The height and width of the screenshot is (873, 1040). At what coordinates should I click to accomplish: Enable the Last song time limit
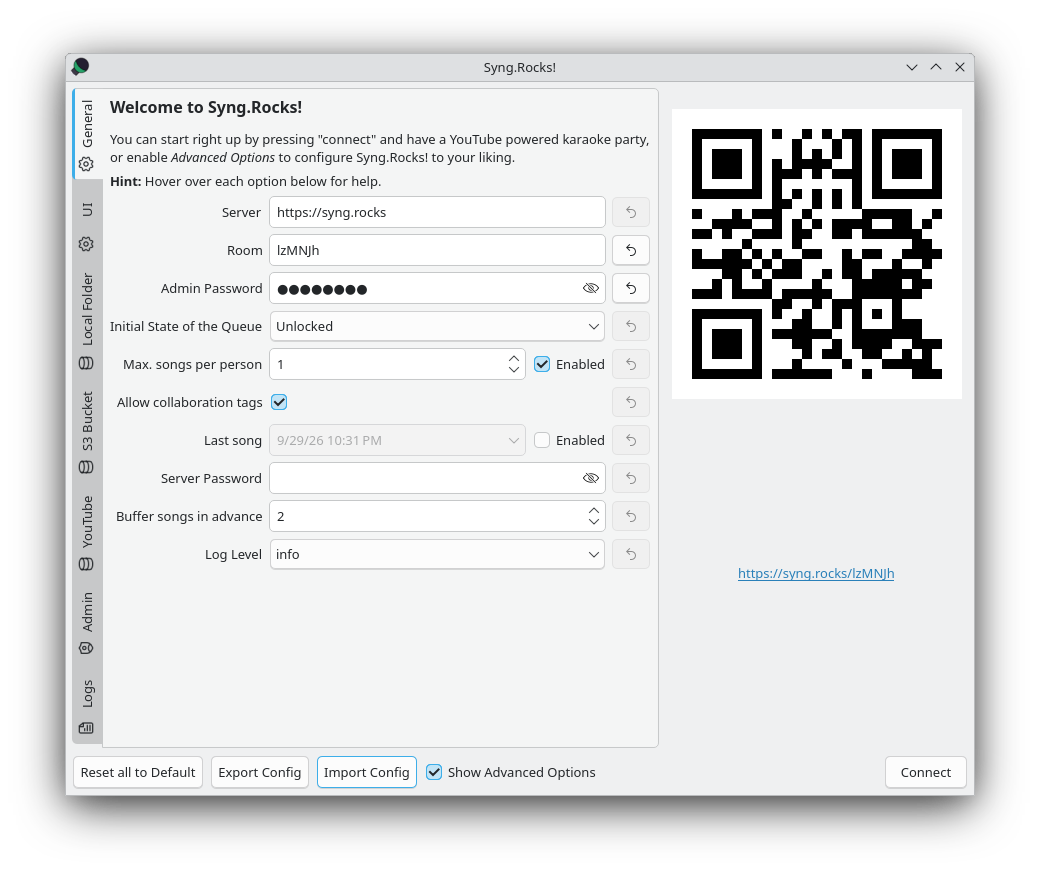tap(542, 440)
